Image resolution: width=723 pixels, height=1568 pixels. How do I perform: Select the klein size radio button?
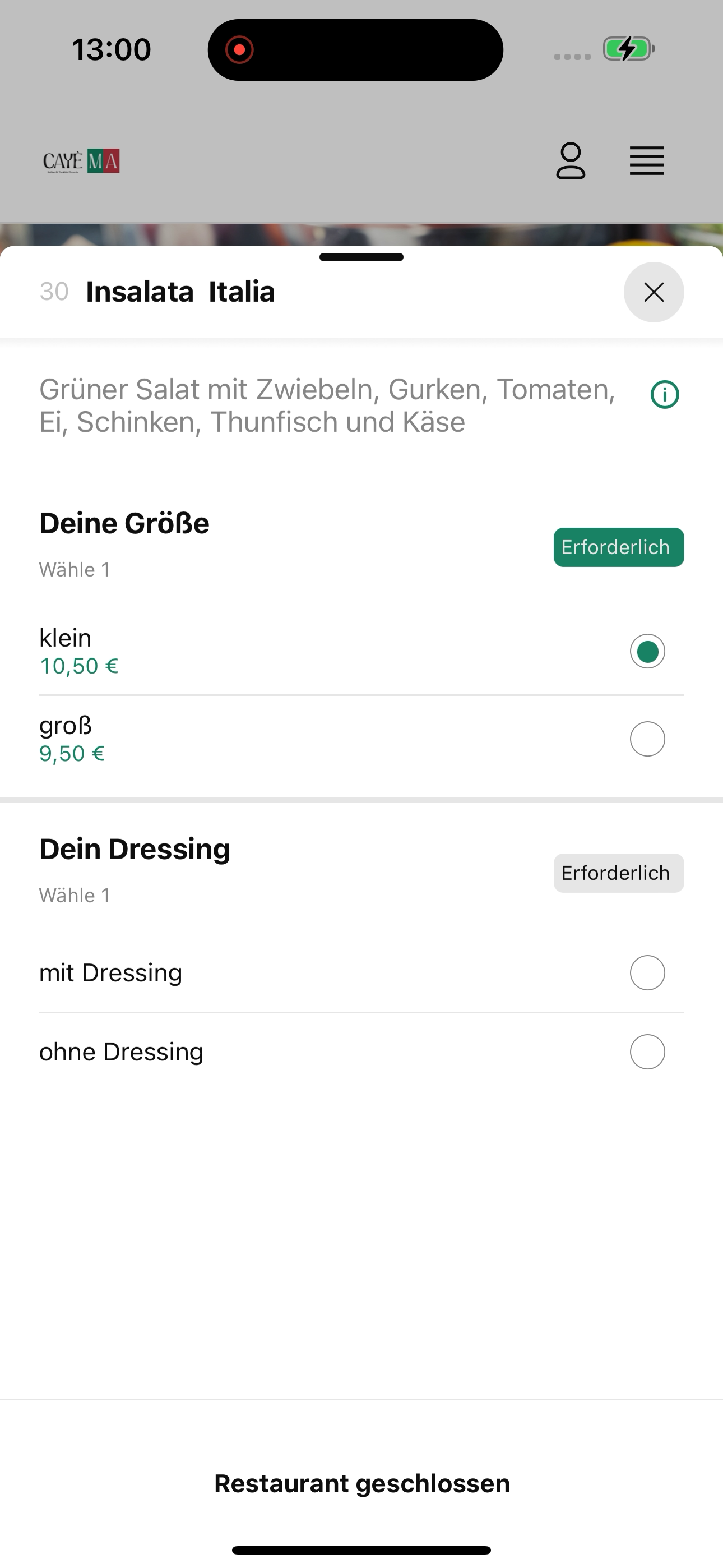point(647,651)
